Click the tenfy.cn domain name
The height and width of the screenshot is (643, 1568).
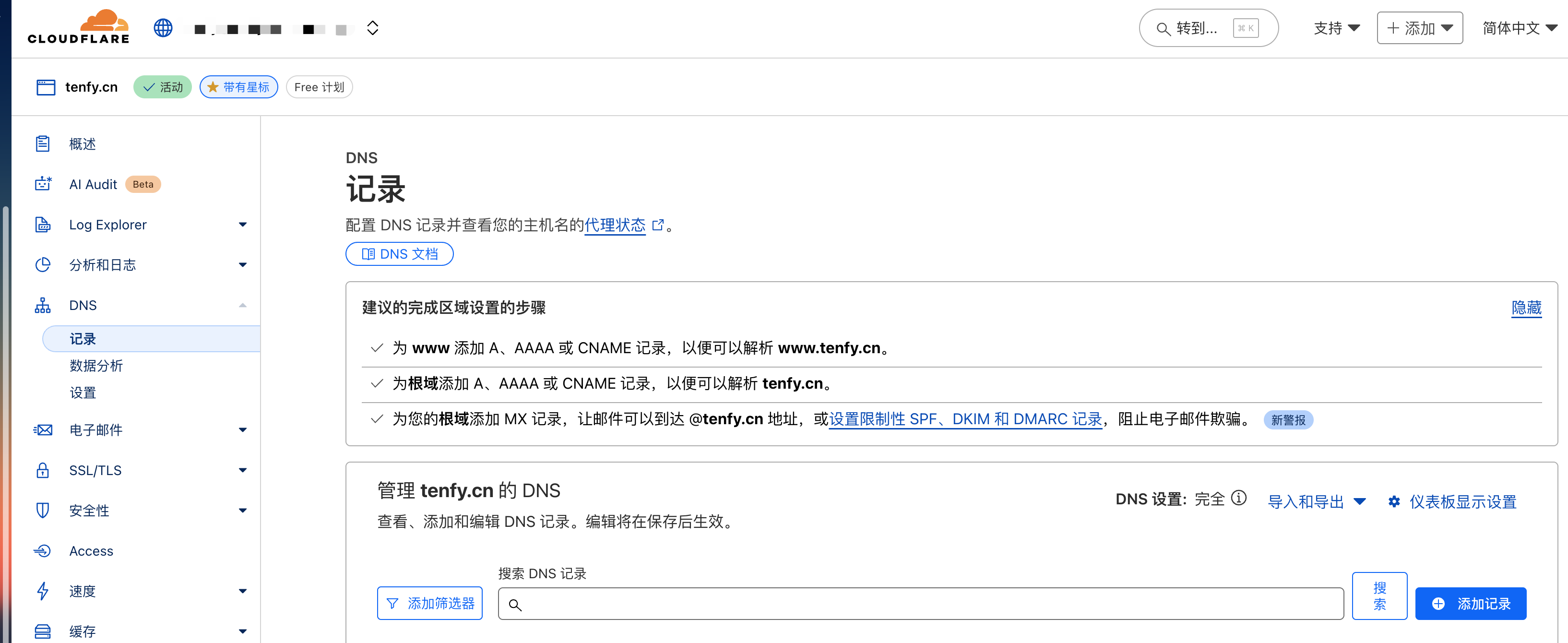[x=91, y=87]
